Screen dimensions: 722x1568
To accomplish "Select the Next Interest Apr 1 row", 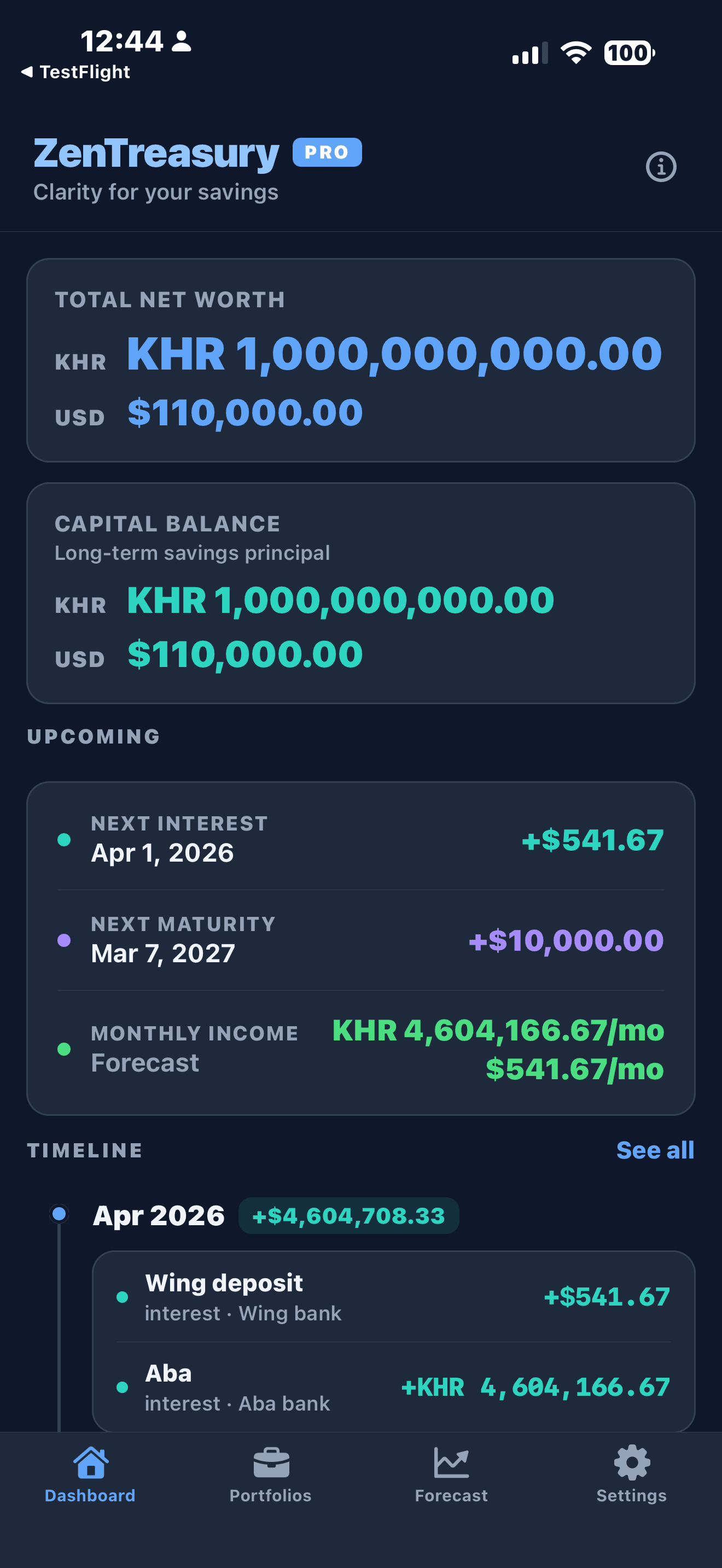I will tap(361, 839).
